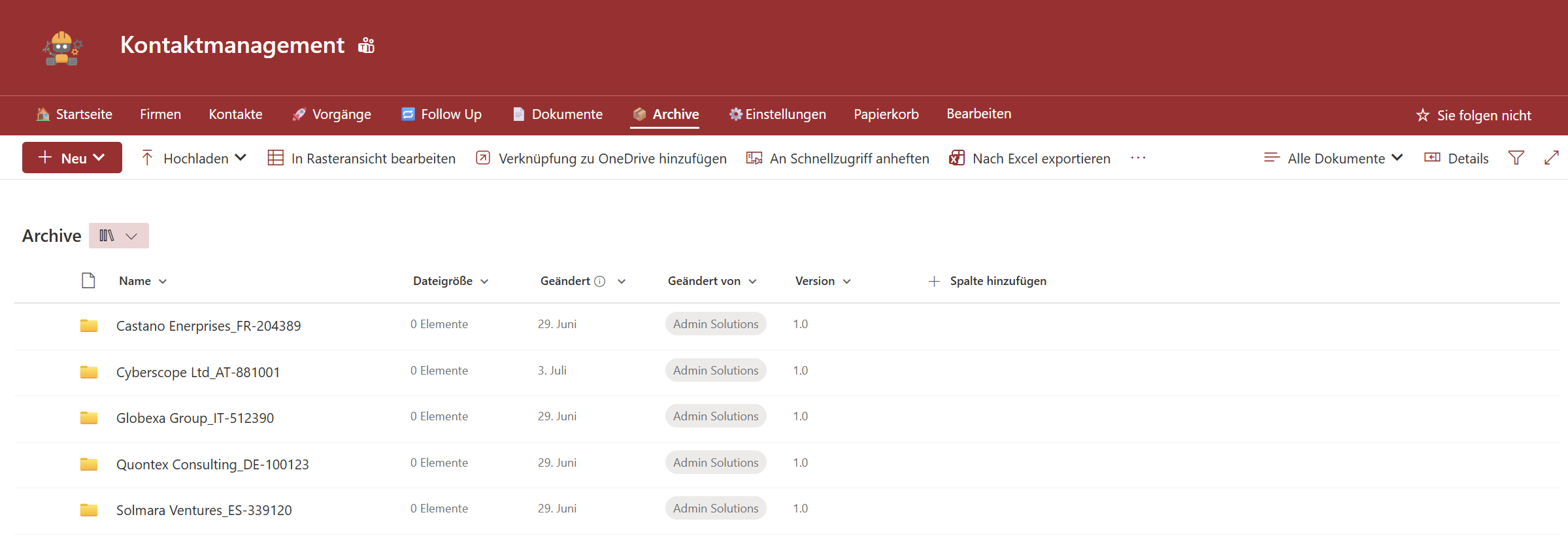
Task: Click Spalte hinzufügen column header
Action: tap(987, 281)
